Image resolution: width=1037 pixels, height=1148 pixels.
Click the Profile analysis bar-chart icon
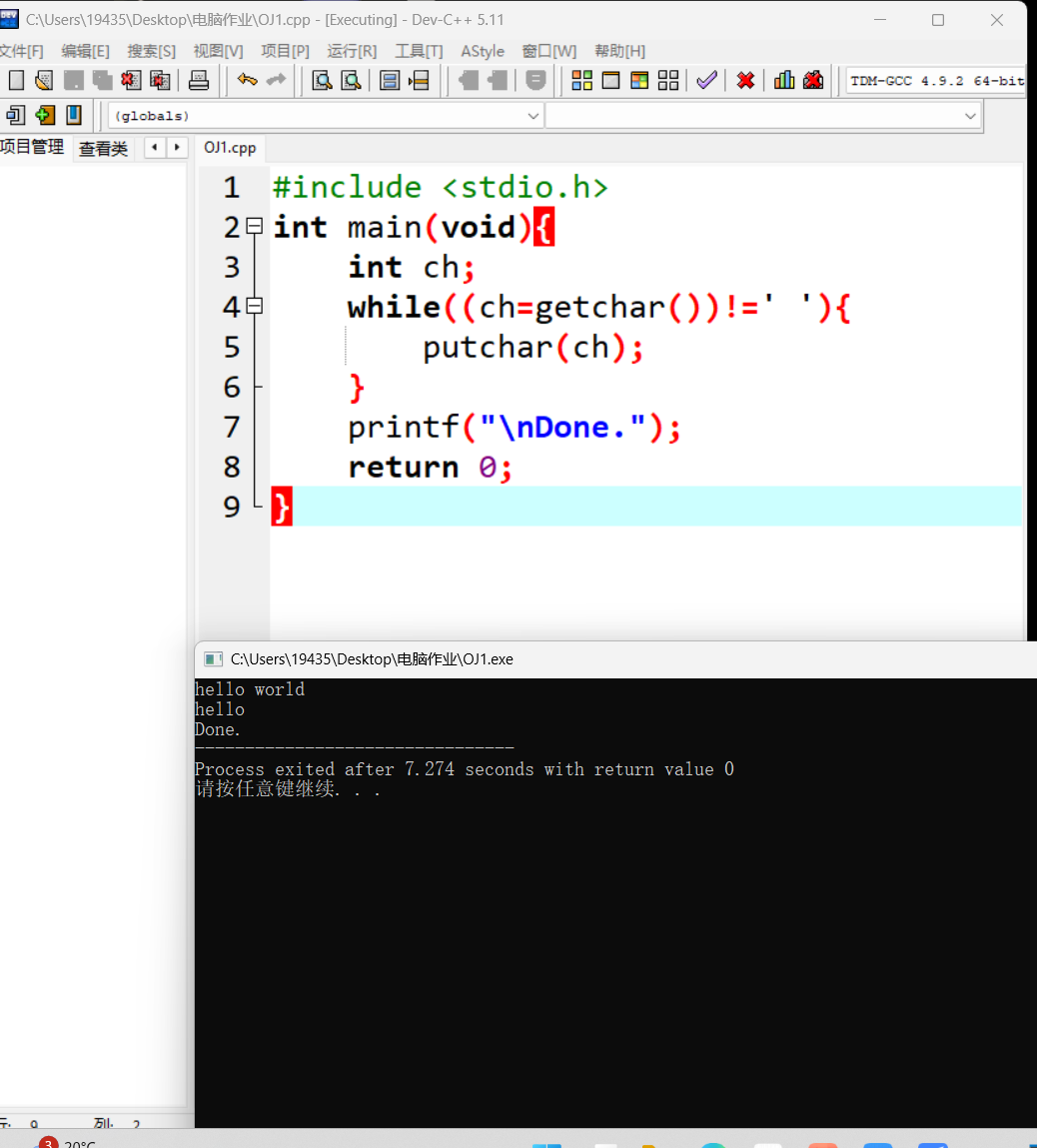point(784,80)
